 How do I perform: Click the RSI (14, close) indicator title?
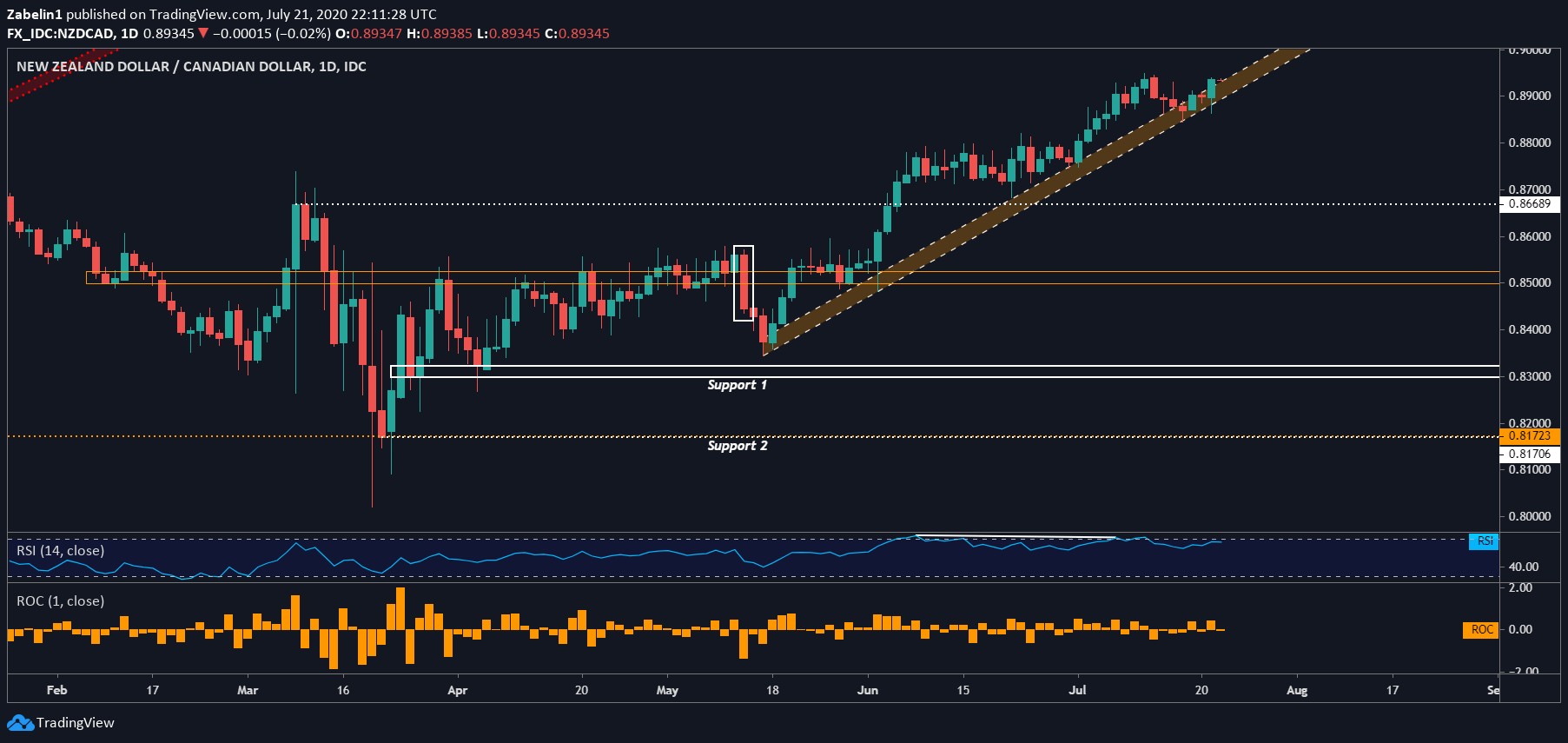60,551
